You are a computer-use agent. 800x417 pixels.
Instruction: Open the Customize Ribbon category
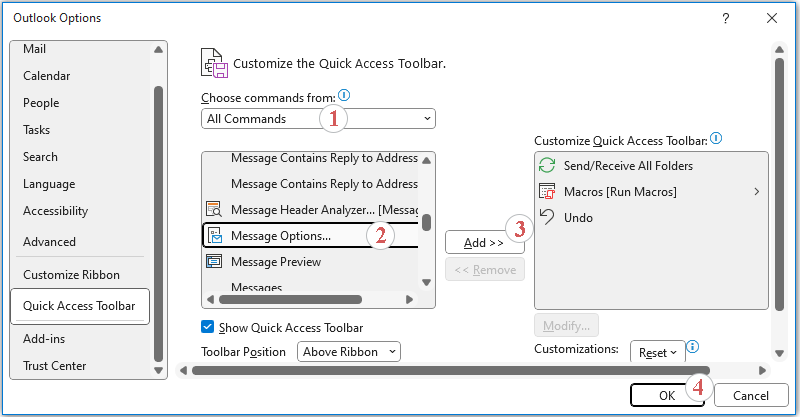click(71, 275)
